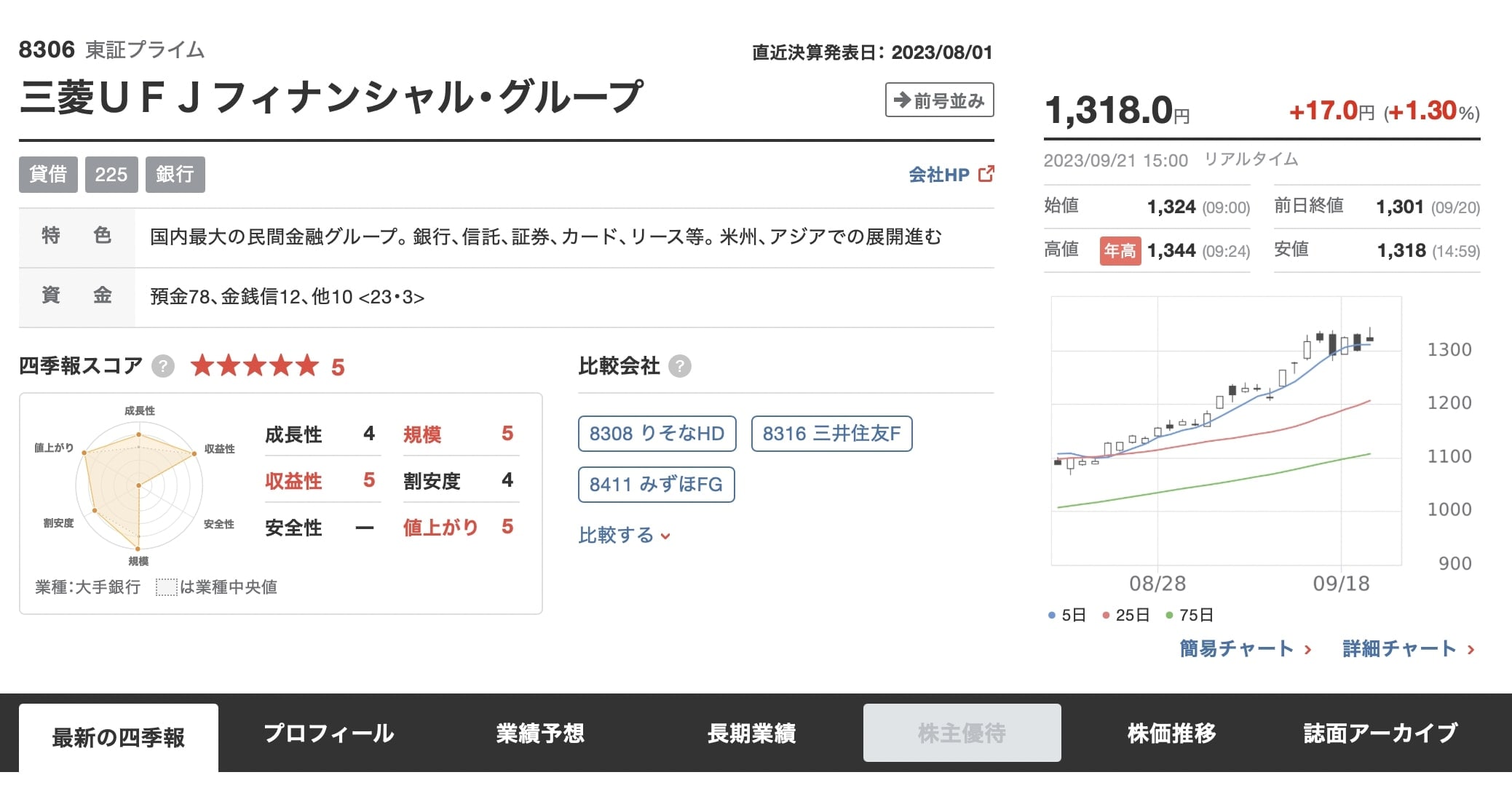Click the candlestick price chart
This screenshot has width=1512, height=807.
click(x=1227, y=431)
